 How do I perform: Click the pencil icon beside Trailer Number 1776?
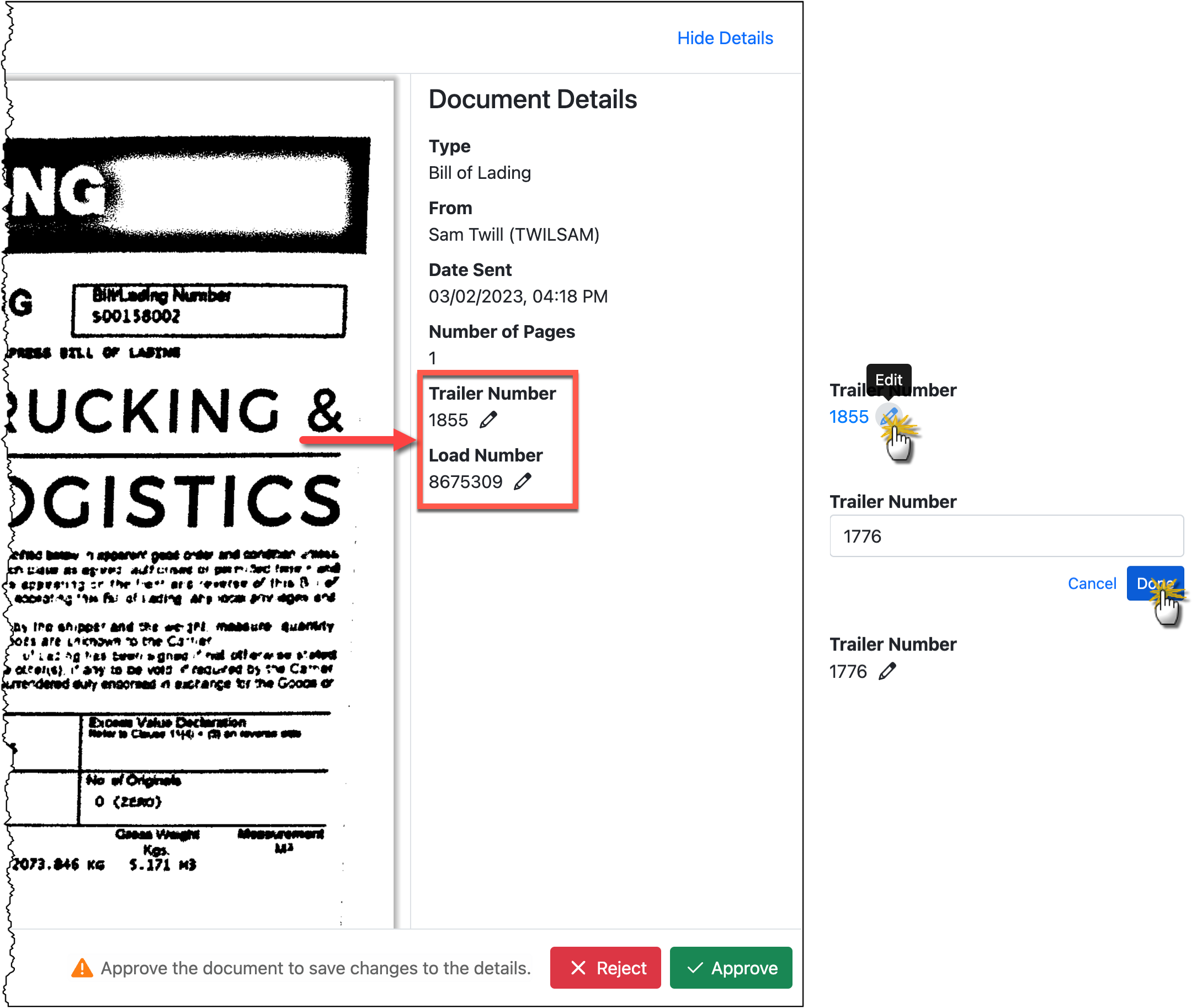pos(889,671)
